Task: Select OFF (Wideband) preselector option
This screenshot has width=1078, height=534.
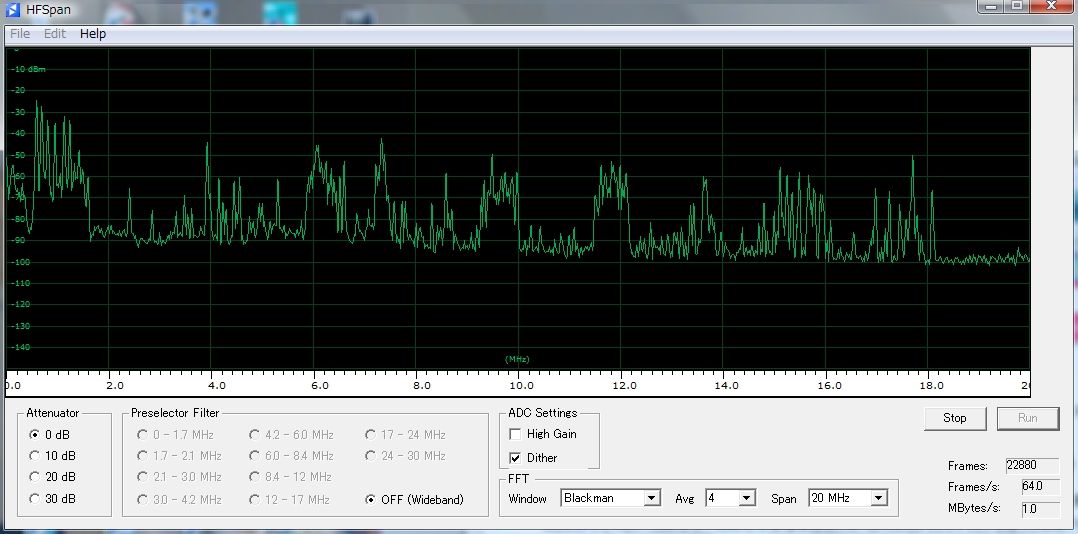Action: [x=414, y=500]
